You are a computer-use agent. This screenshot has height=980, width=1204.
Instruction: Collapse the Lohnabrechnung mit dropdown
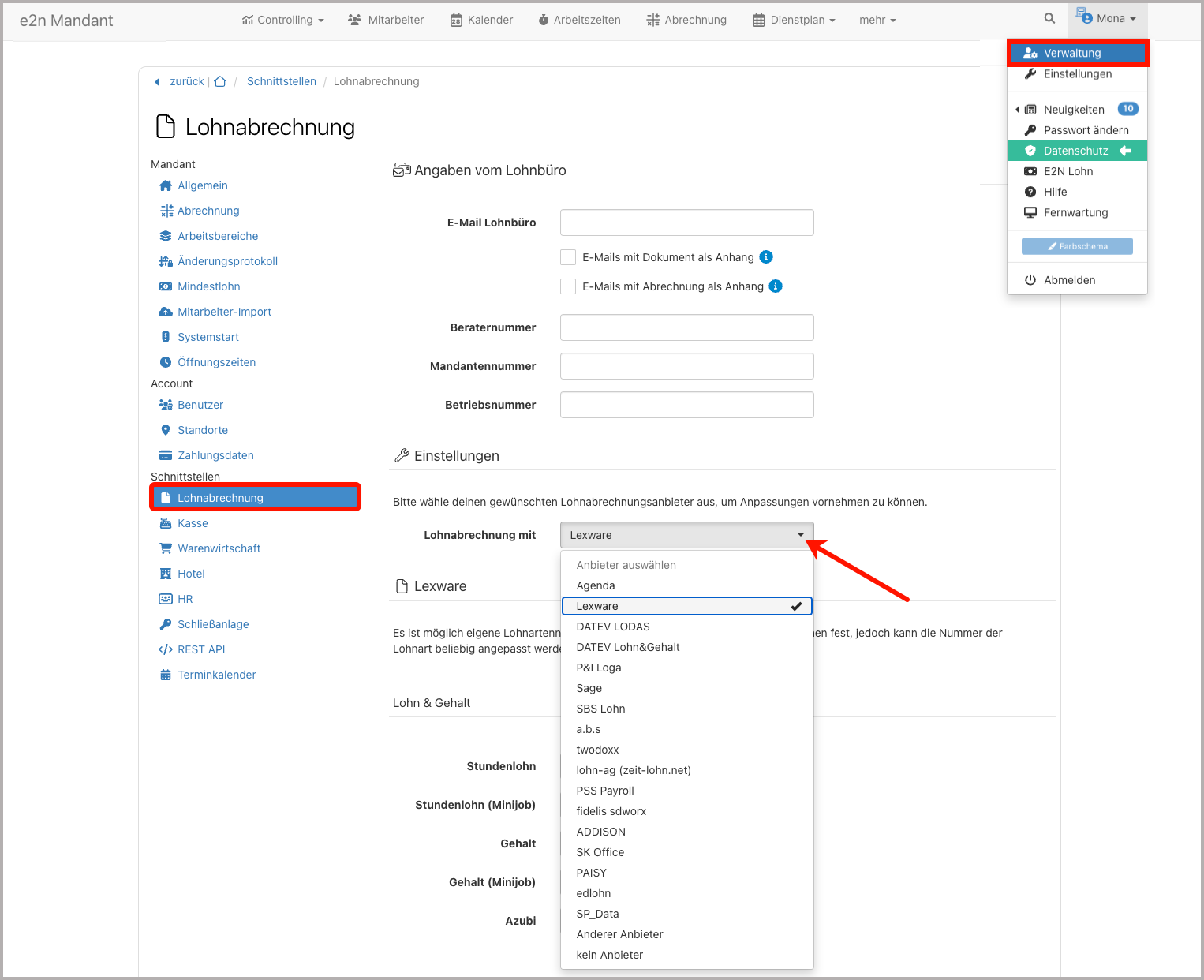click(x=686, y=535)
